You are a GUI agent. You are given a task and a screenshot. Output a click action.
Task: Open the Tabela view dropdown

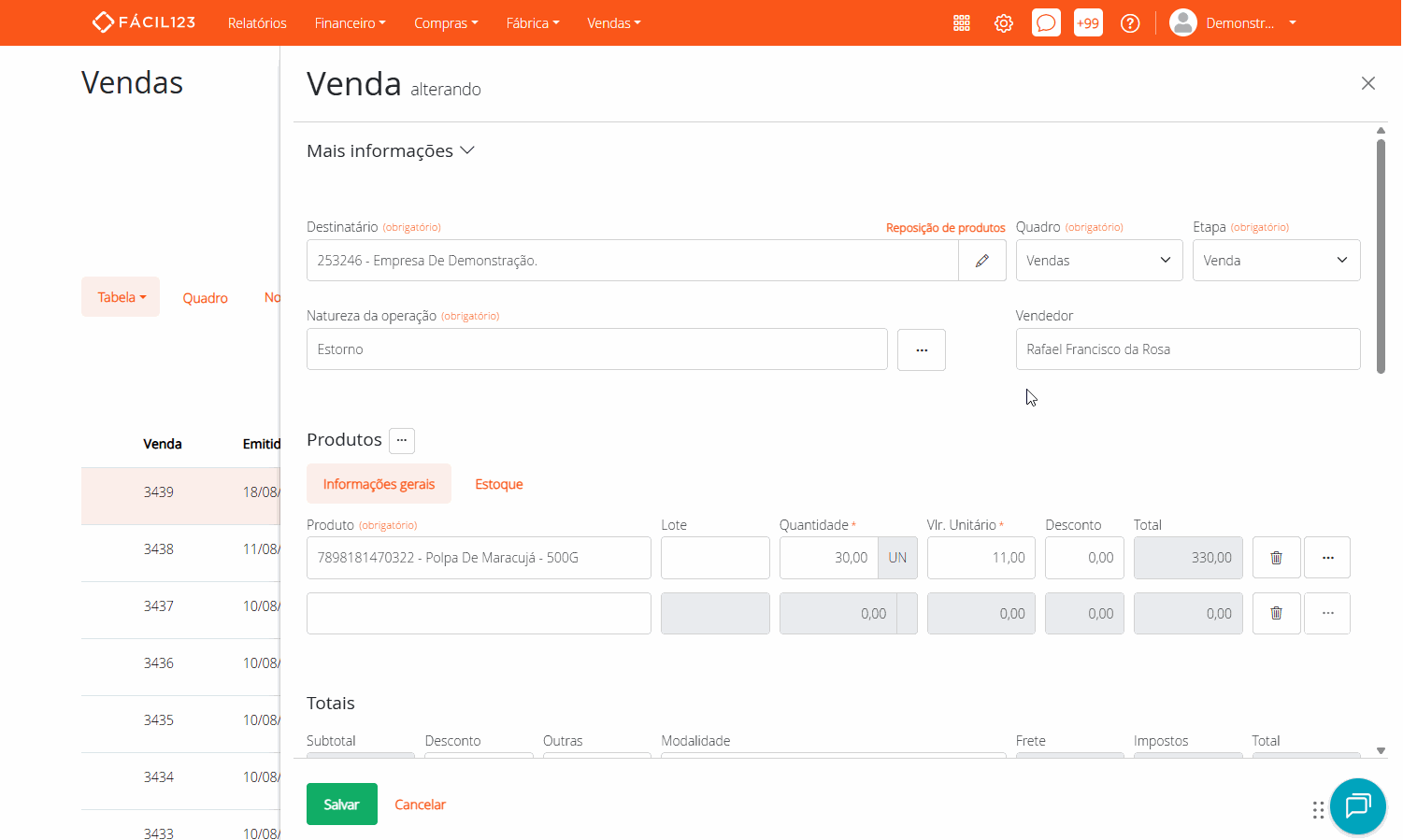(x=121, y=297)
